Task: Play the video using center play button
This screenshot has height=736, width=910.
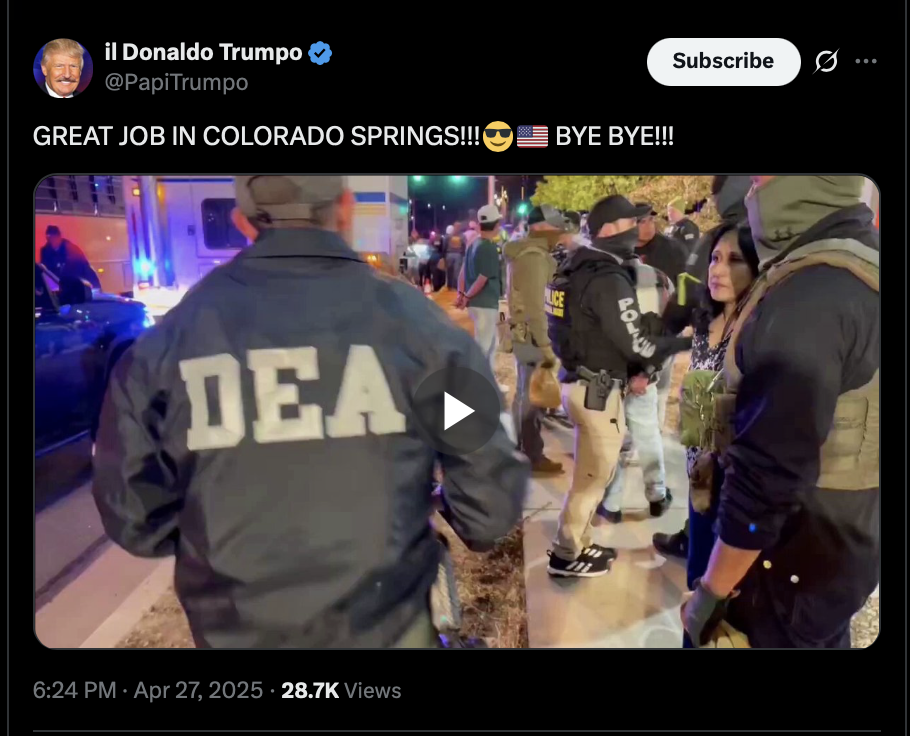Action: [457, 411]
